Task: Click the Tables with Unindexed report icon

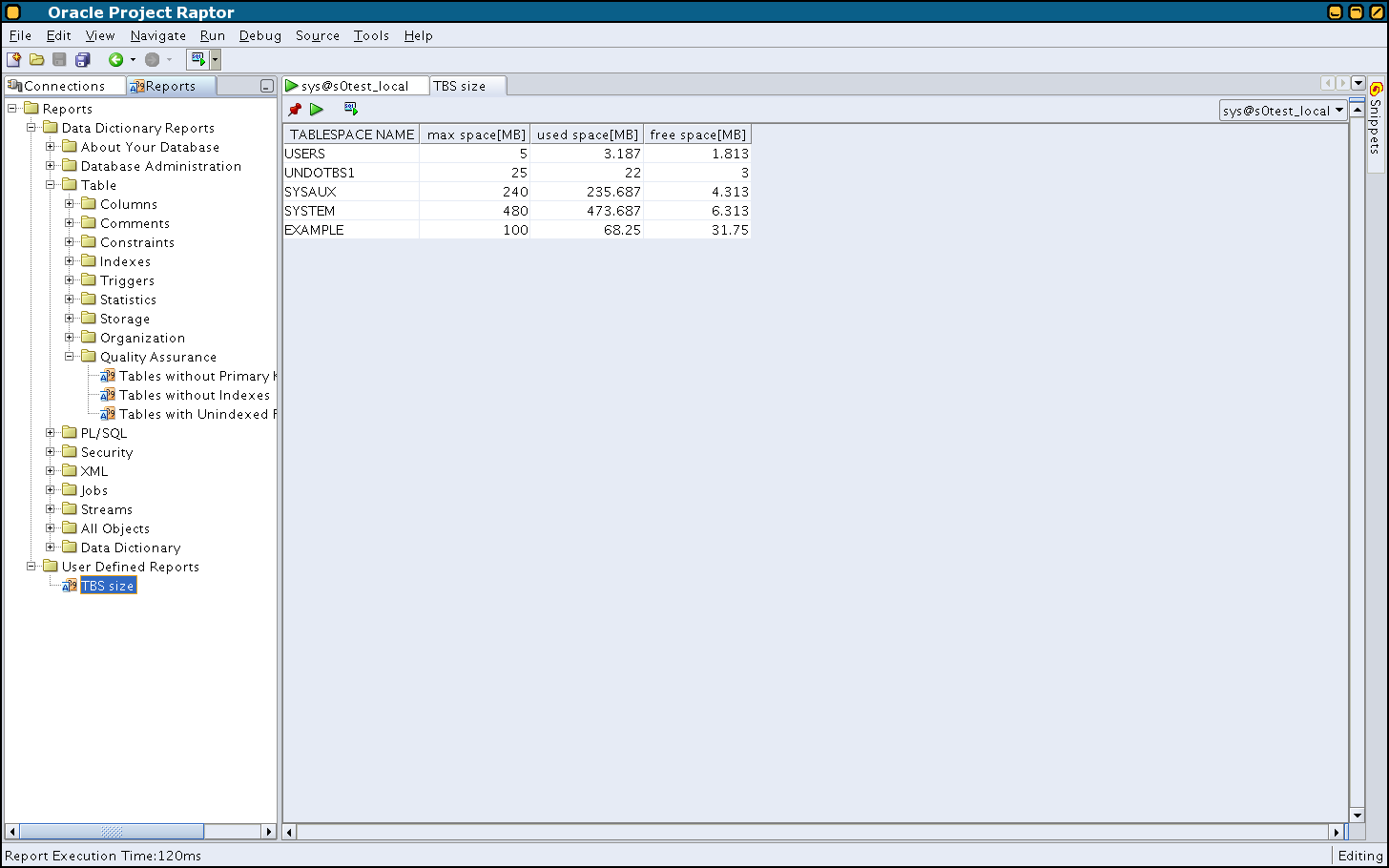Action: click(x=108, y=414)
